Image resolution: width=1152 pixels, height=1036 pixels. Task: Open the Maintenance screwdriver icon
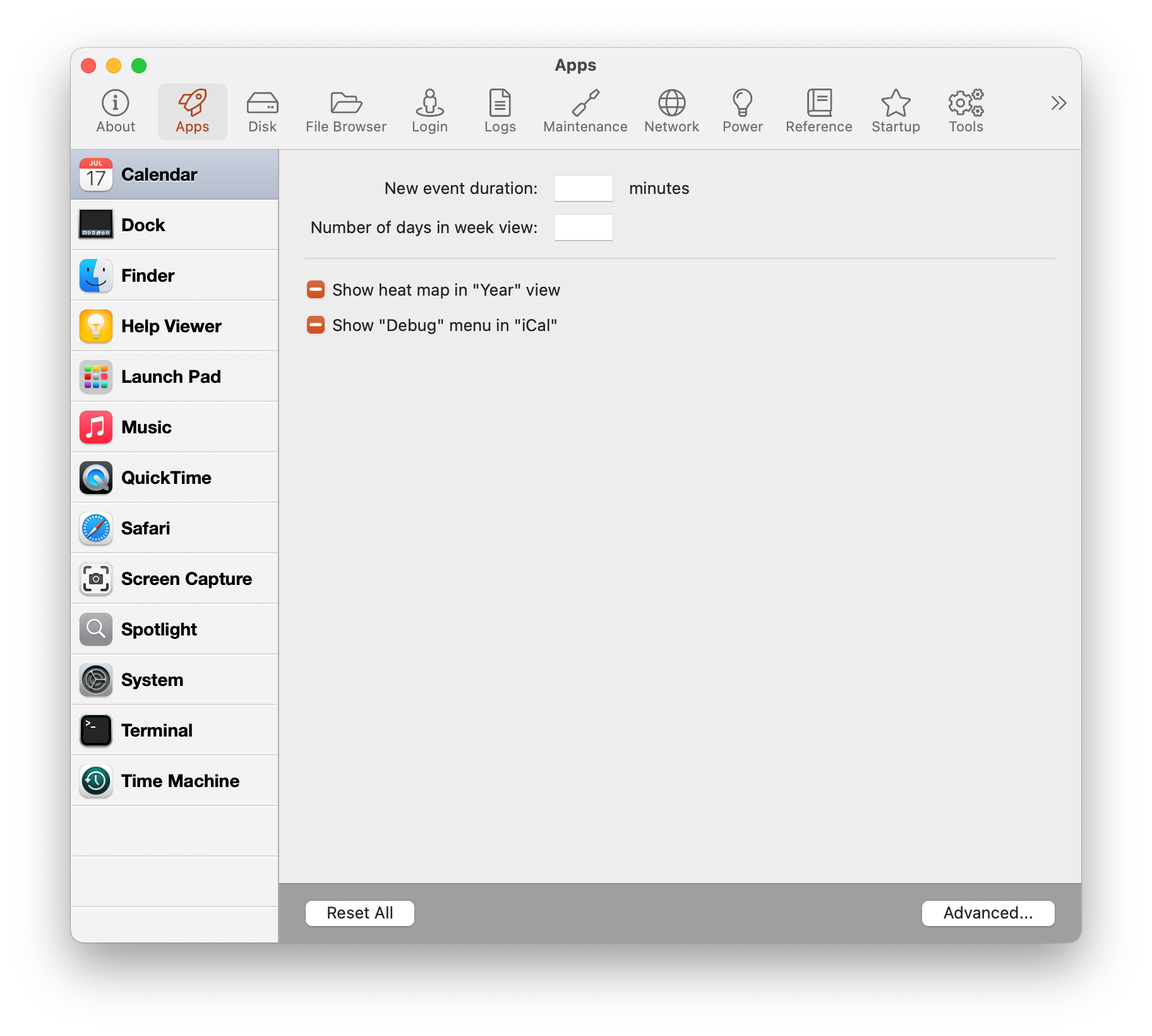585,103
